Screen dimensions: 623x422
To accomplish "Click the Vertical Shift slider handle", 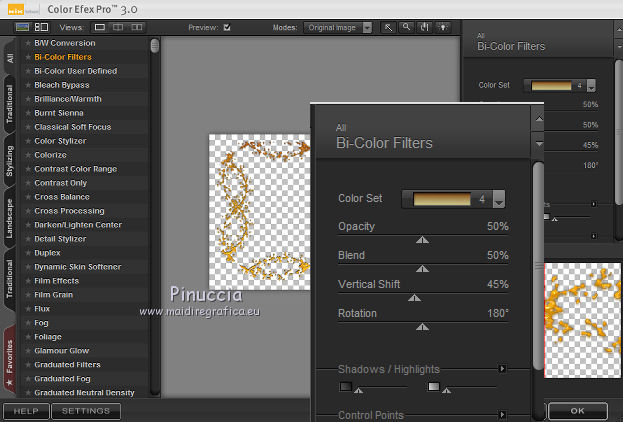I will 414,298.
